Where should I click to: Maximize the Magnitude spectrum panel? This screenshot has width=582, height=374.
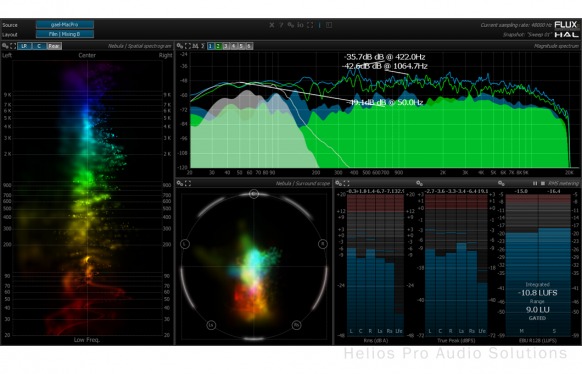click(188, 46)
